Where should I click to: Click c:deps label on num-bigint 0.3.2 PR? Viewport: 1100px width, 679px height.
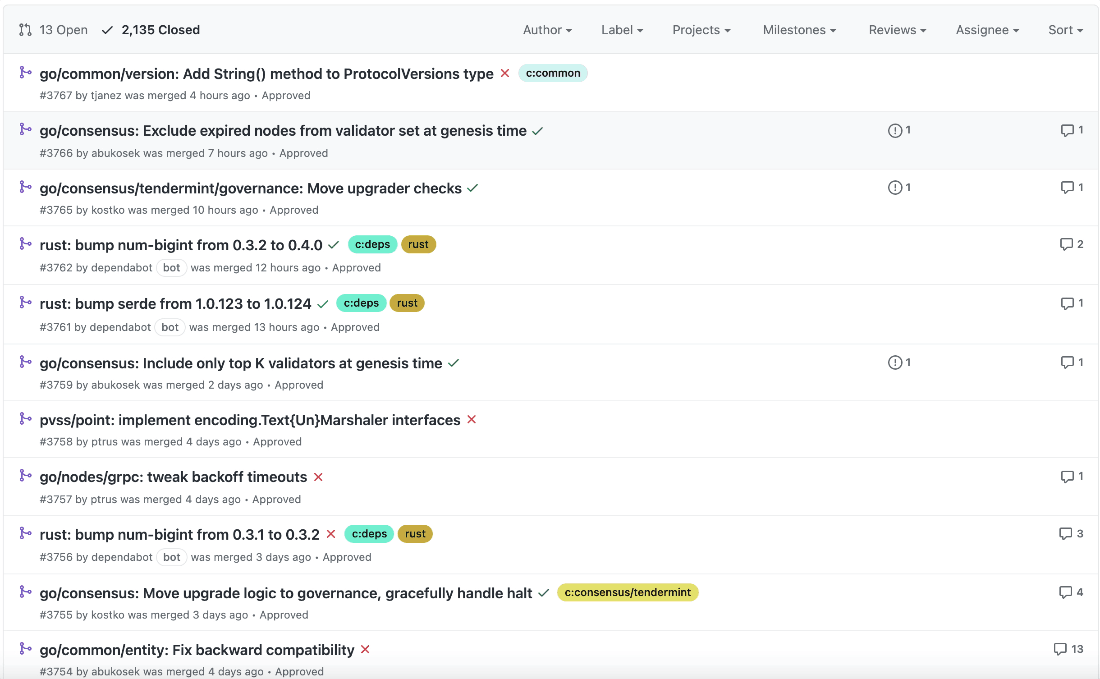click(369, 534)
